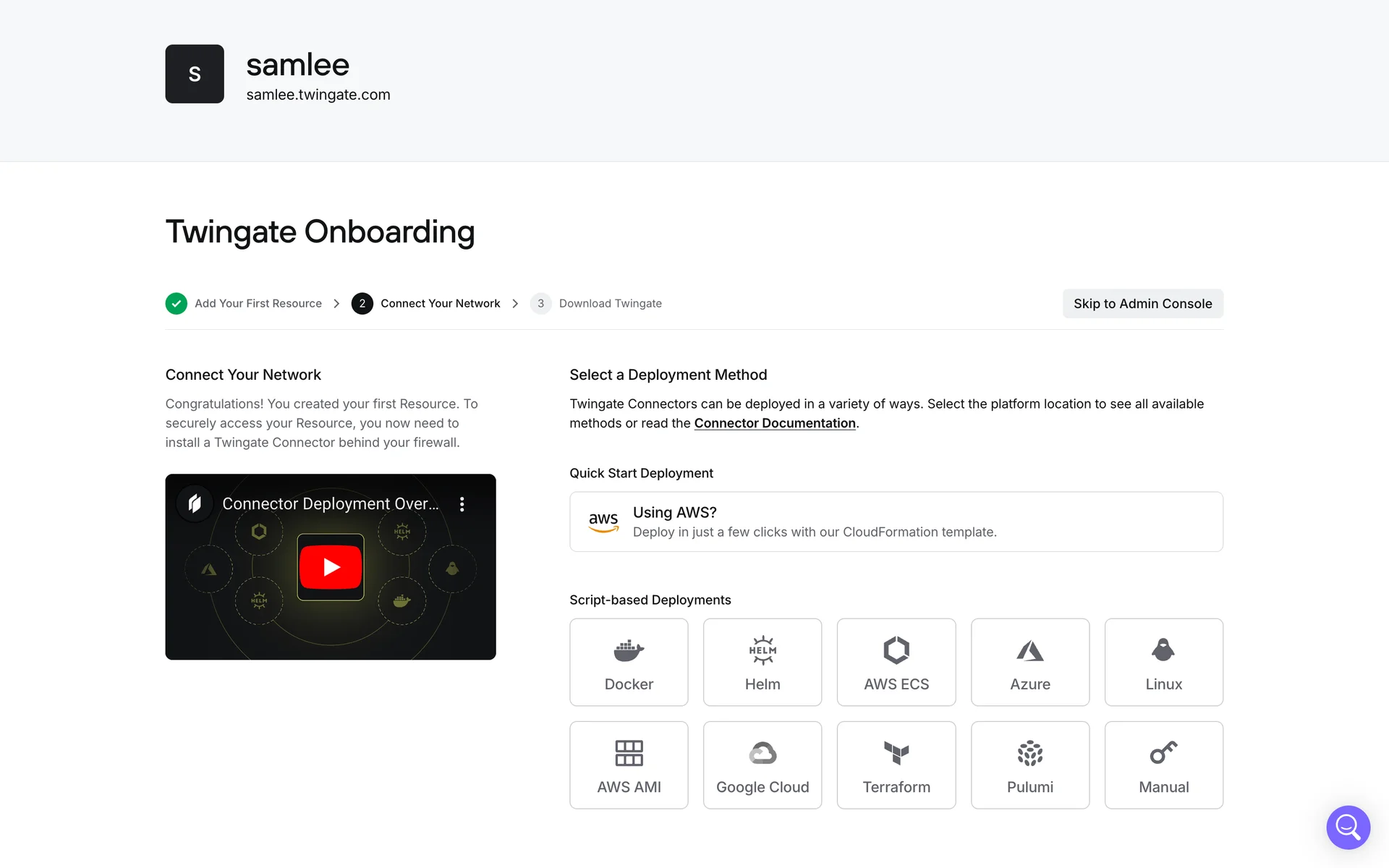Open the support chat bubble
This screenshot has width=1389, height=868.
pos(1347,827)
